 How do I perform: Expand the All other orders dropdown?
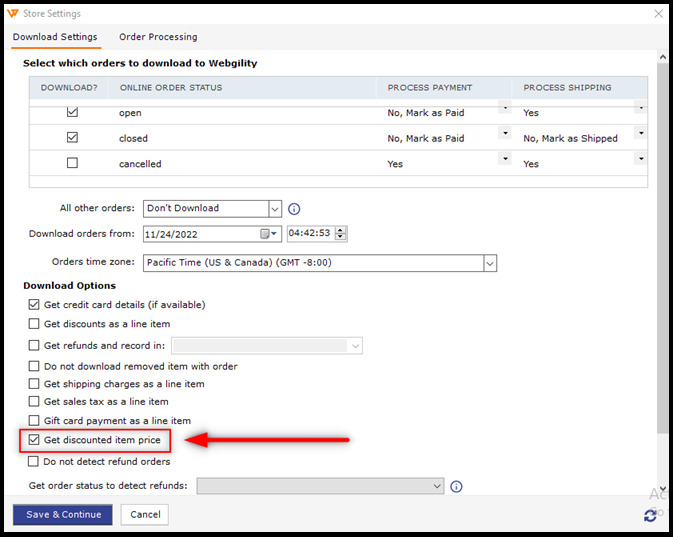(275, 209)
